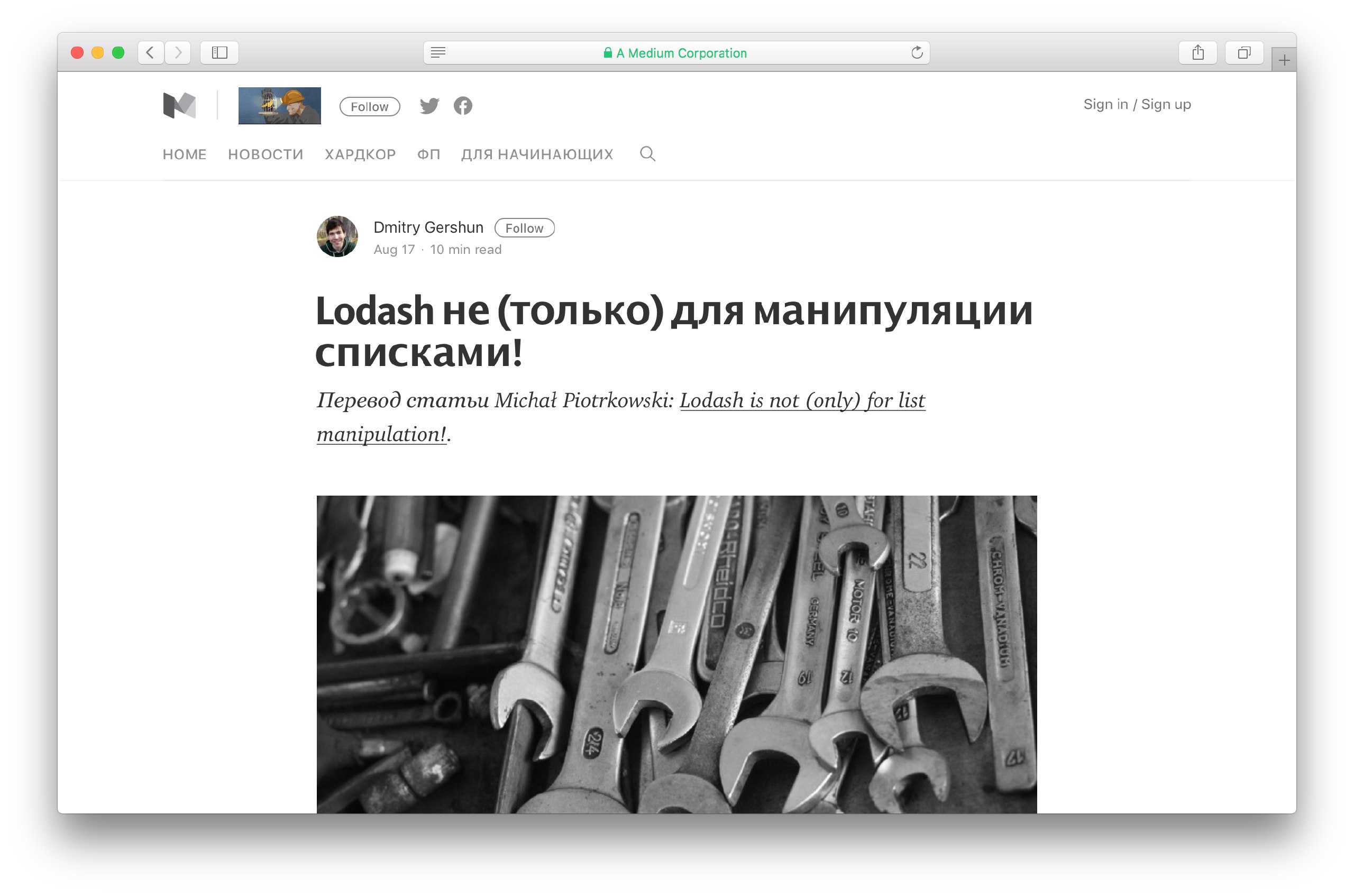Open Safari share sheet icon
The height and width of the screenshot is (896, 1354).
click(x=1198, y=52)
